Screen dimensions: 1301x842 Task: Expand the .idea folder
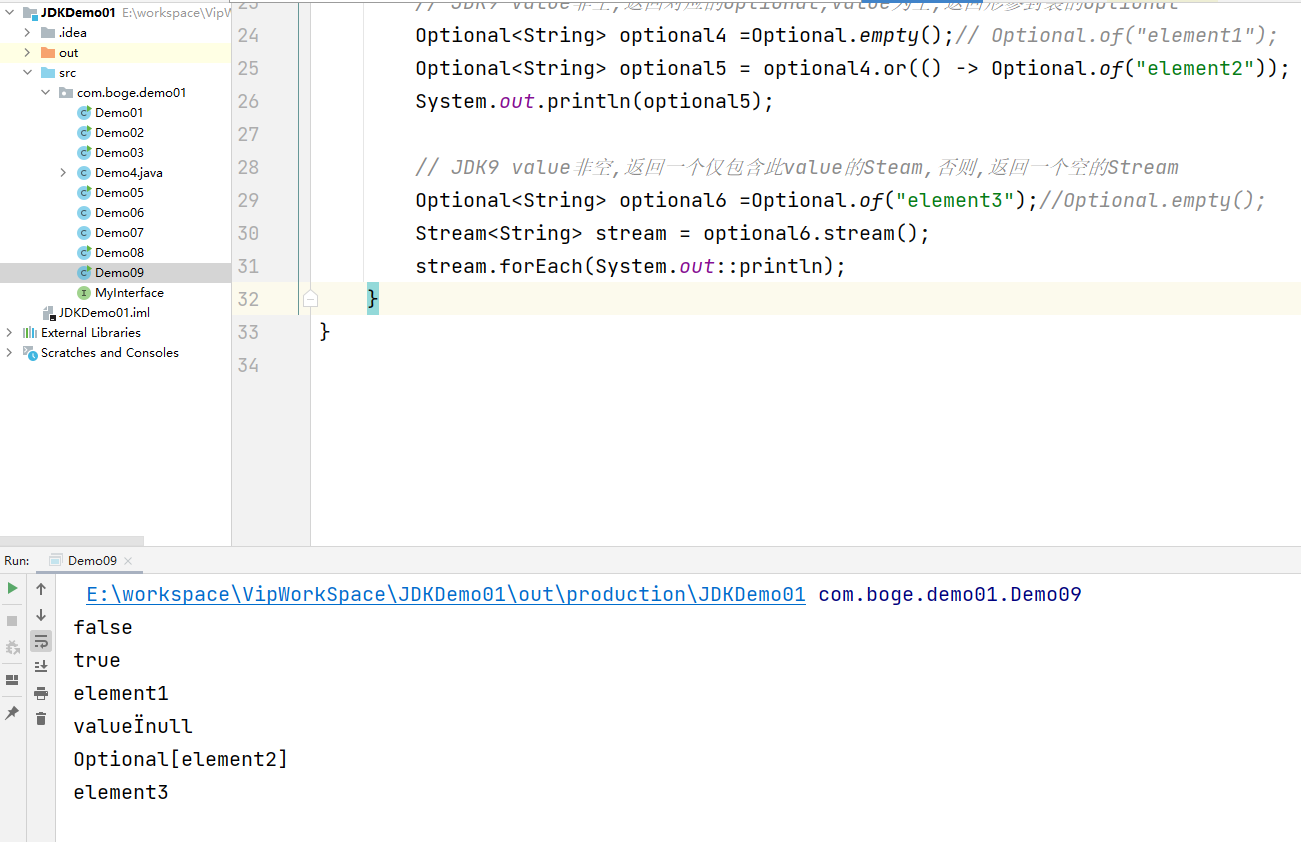point(28,32)
